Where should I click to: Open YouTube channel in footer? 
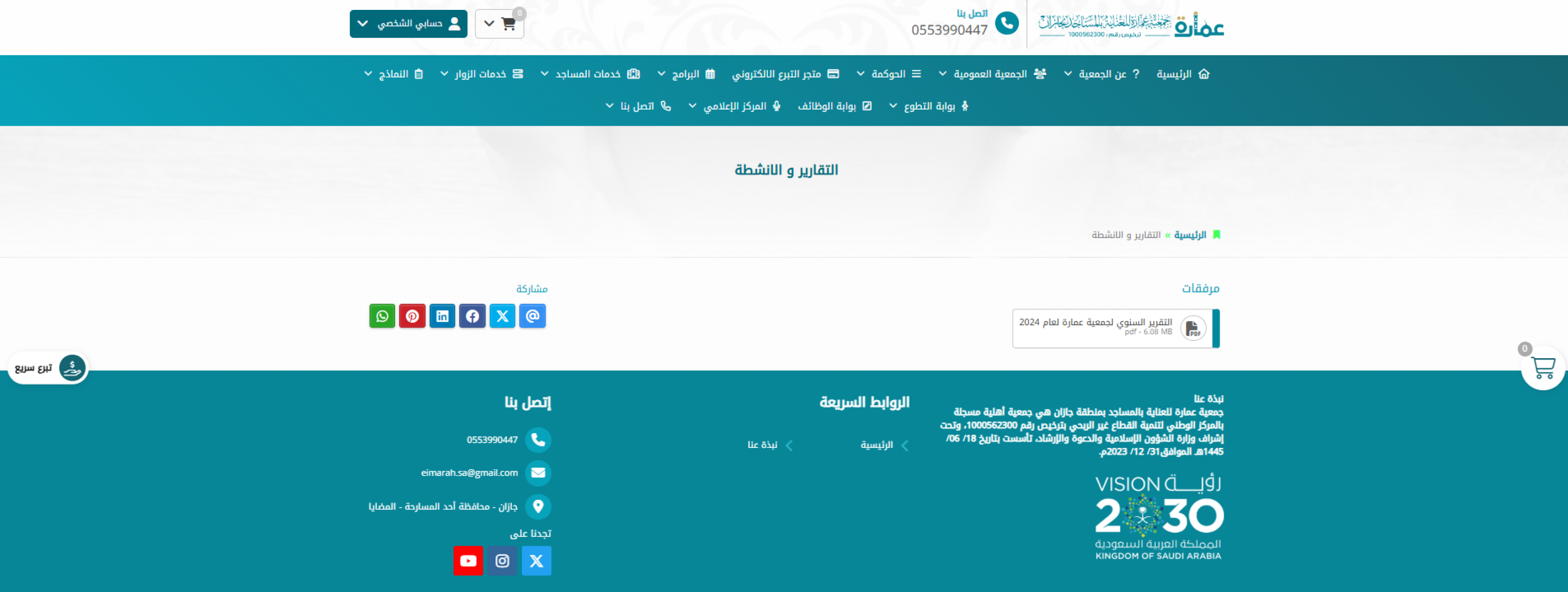click(x=468, y=560)
